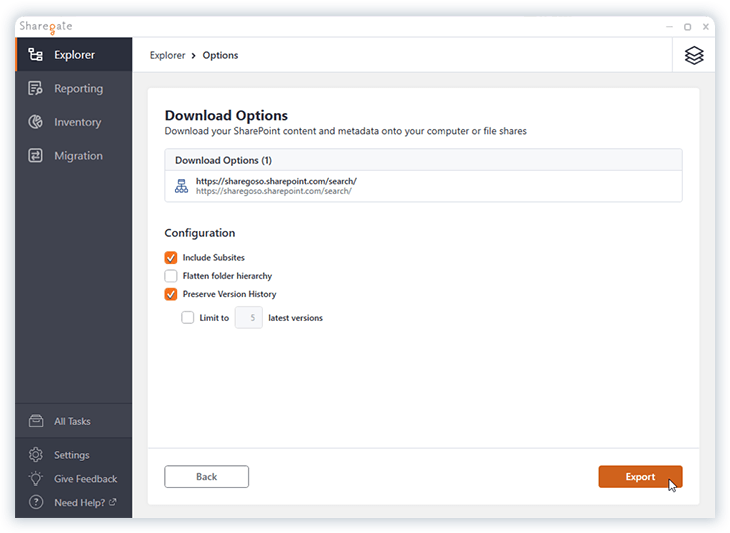Click the Need Help question mark icon
The image size is (730, 533).
36,502
